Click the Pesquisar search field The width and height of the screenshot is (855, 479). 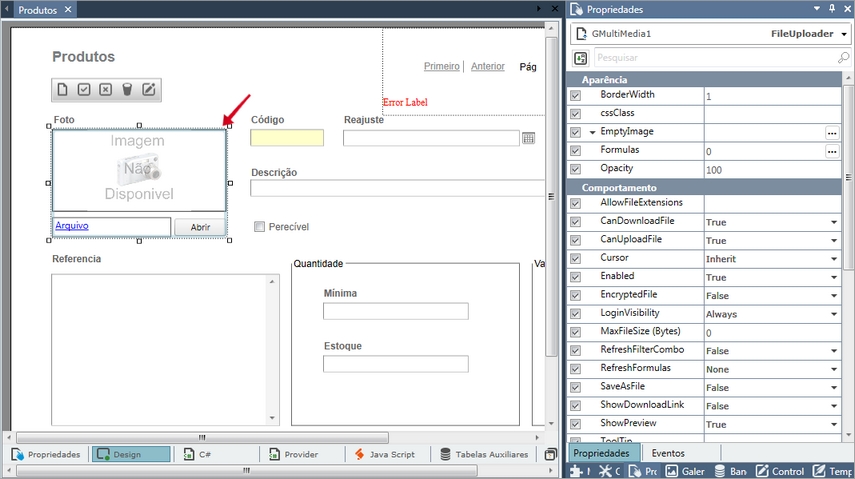point(715,58)
